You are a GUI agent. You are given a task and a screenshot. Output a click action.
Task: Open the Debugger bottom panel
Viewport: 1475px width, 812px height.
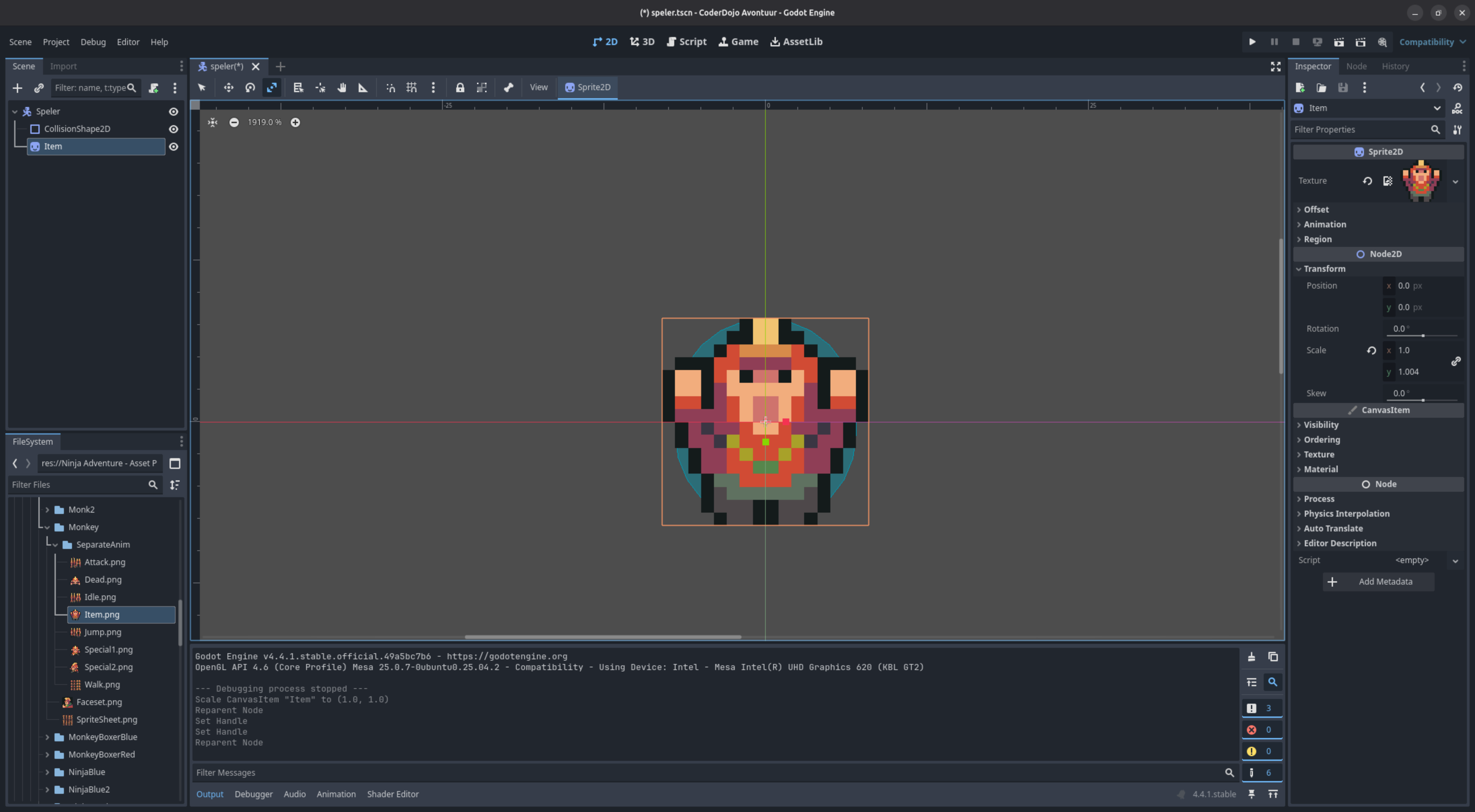pos(254,794)
